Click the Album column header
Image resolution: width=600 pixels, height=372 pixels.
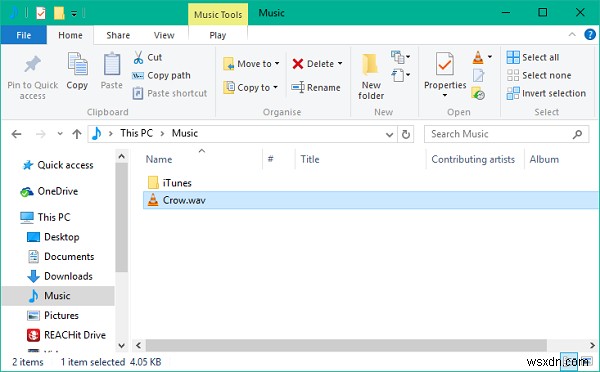[x=544, y=159]
